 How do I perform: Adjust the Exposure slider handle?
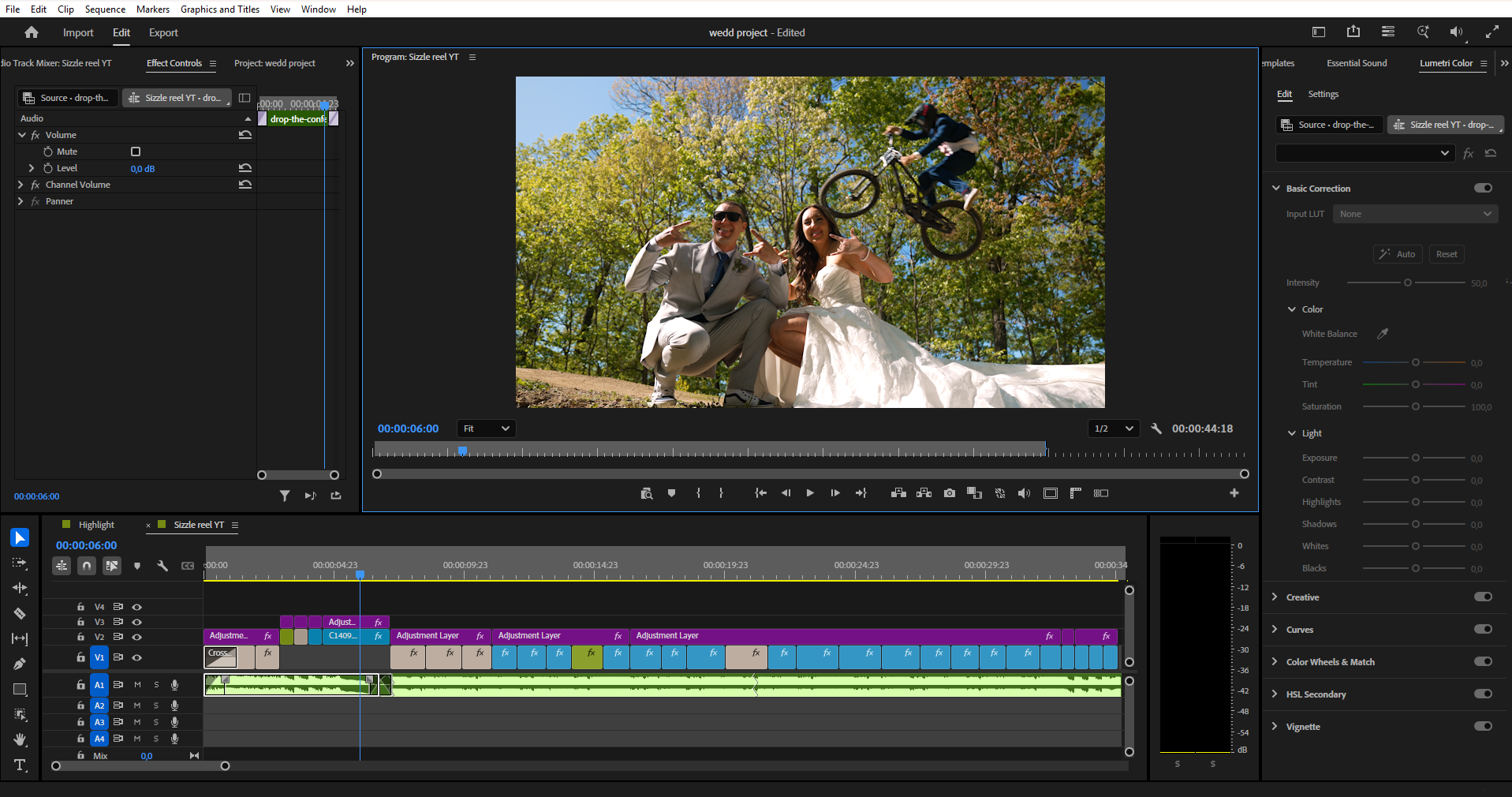(x=1416, y=458)
